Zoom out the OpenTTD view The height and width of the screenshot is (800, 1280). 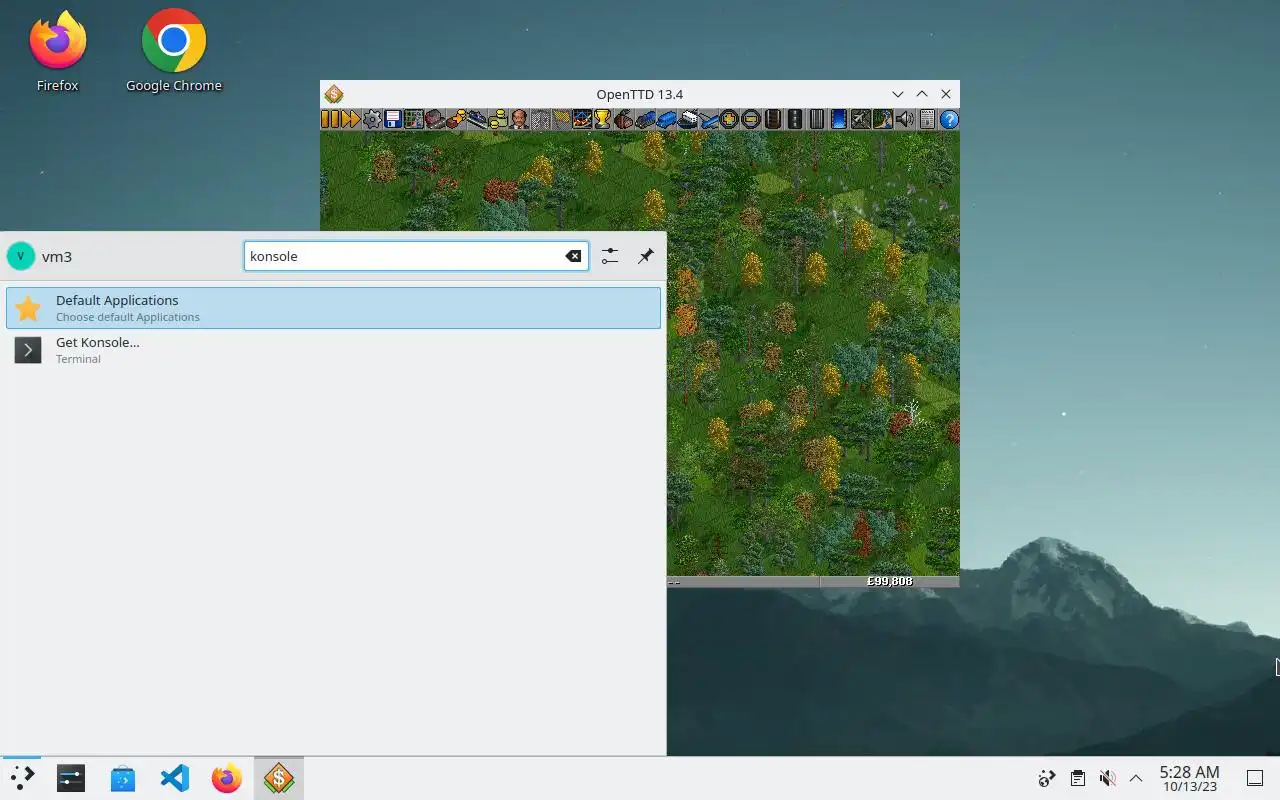pyautogui.click(x=750, y=120)
